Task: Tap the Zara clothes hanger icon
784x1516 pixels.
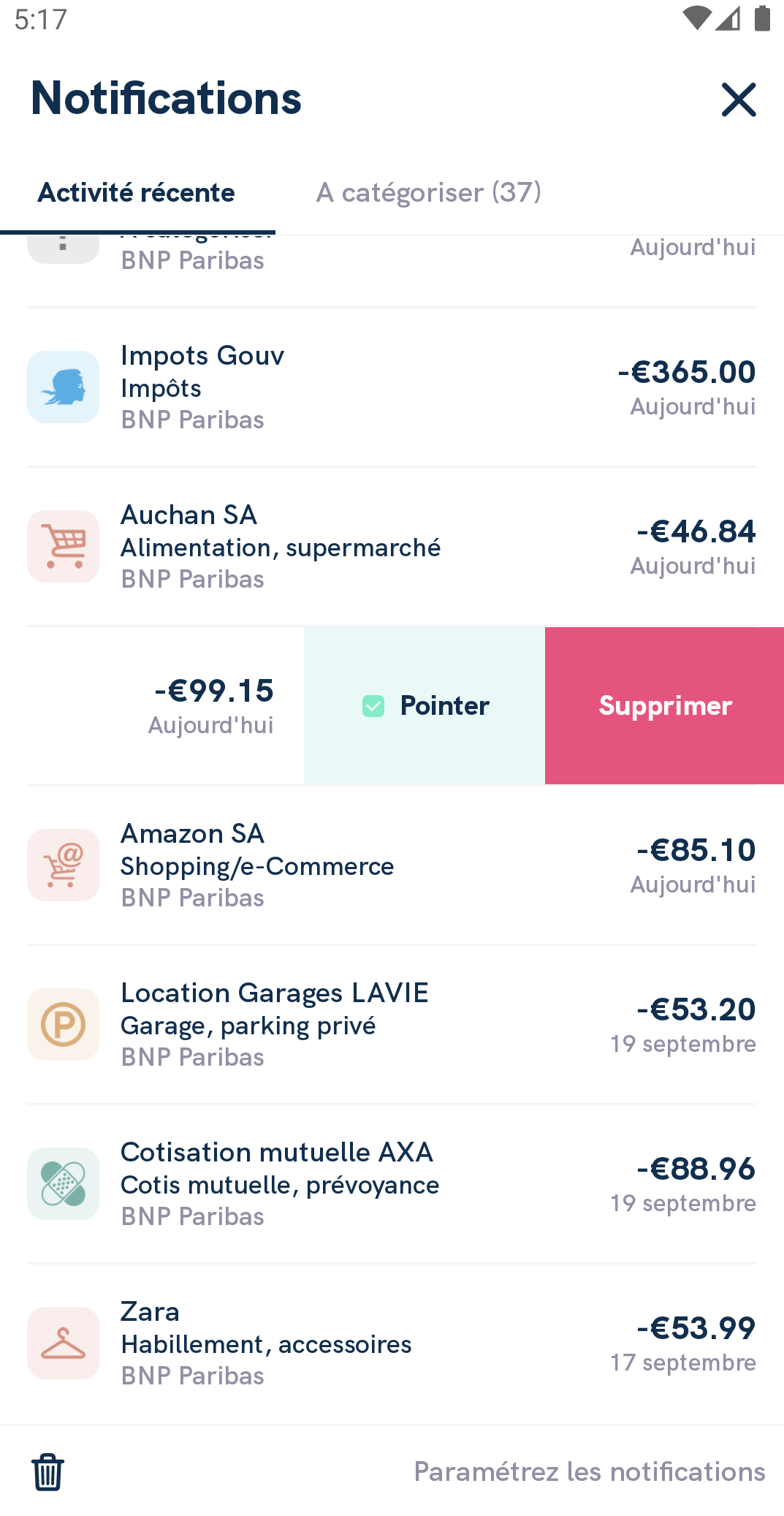Action: pos(64,1343)
